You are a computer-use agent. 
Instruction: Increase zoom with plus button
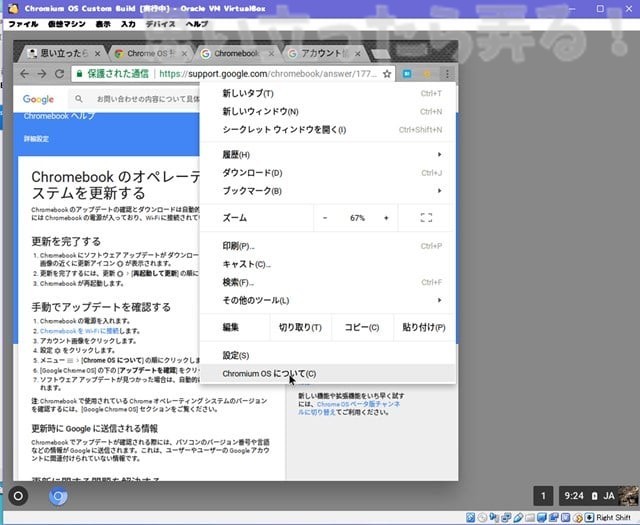(386, 218)
